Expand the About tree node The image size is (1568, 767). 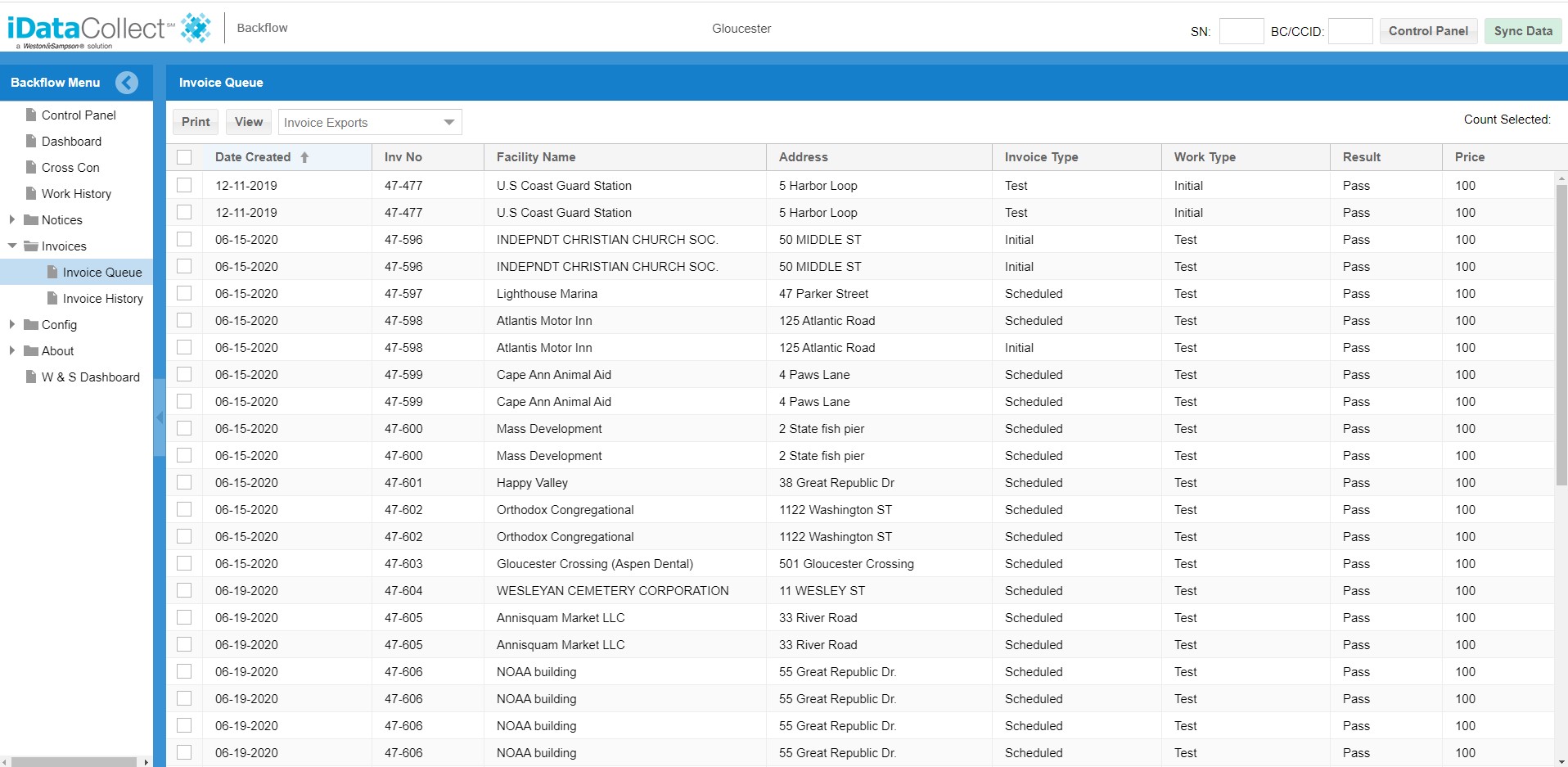pyautogui.click(x=11, y=350)
